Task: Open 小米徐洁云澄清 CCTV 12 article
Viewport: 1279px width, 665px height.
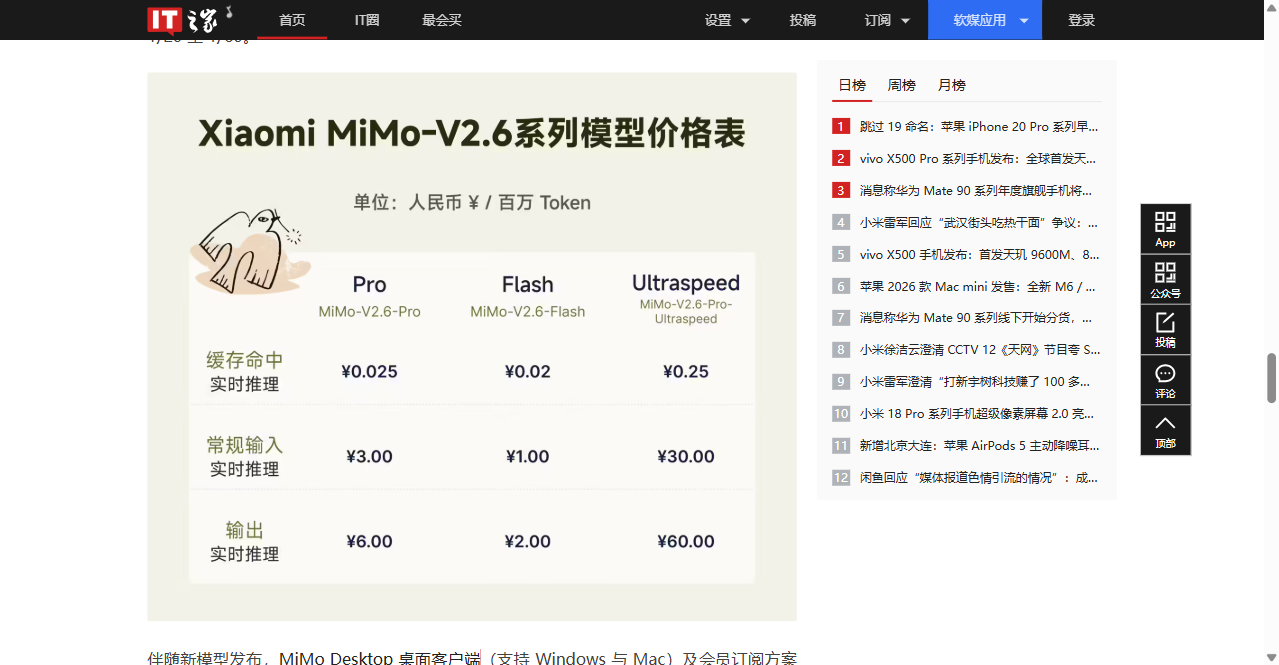Action: tap(979, 350)
